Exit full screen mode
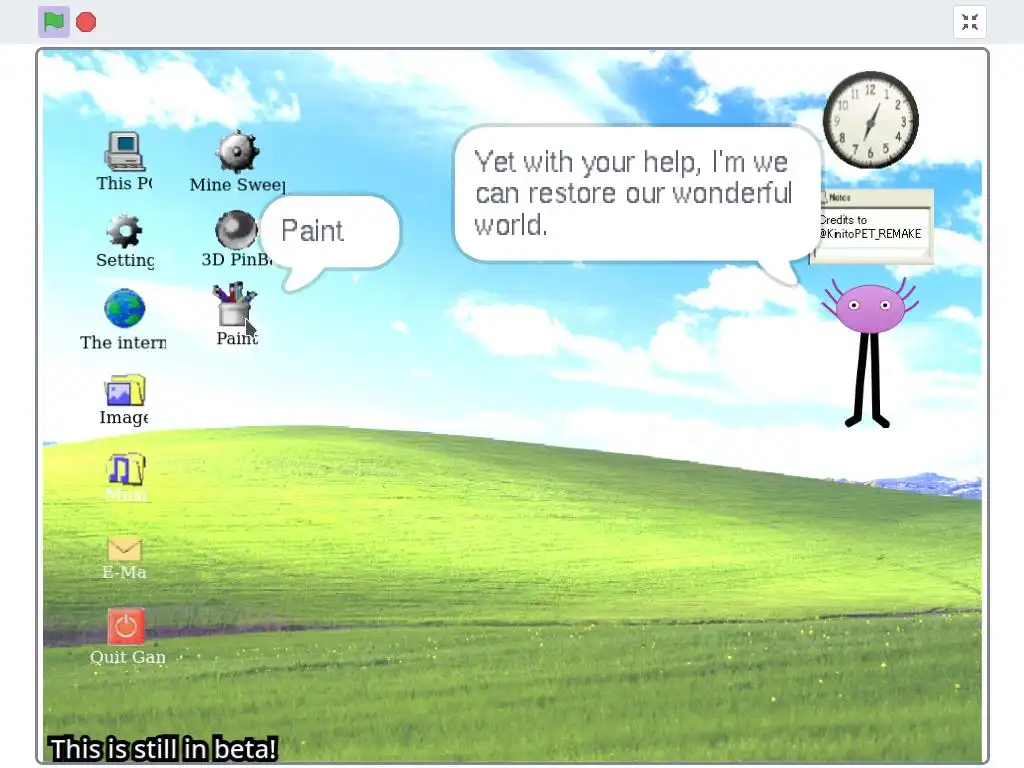 (970, 22)
